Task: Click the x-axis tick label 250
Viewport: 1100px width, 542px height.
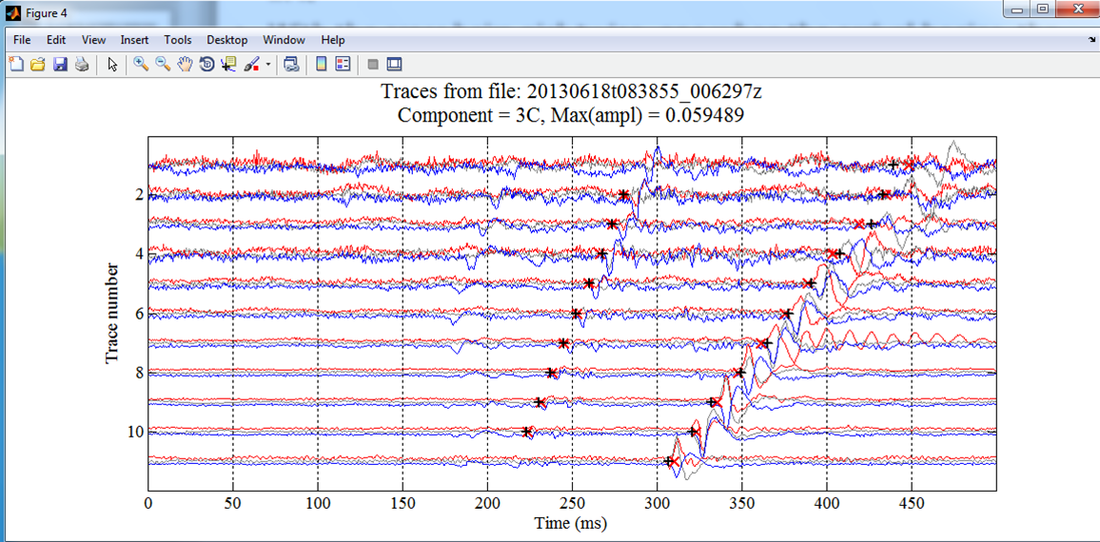Action: pyautogui.click(x=572, y=503)
